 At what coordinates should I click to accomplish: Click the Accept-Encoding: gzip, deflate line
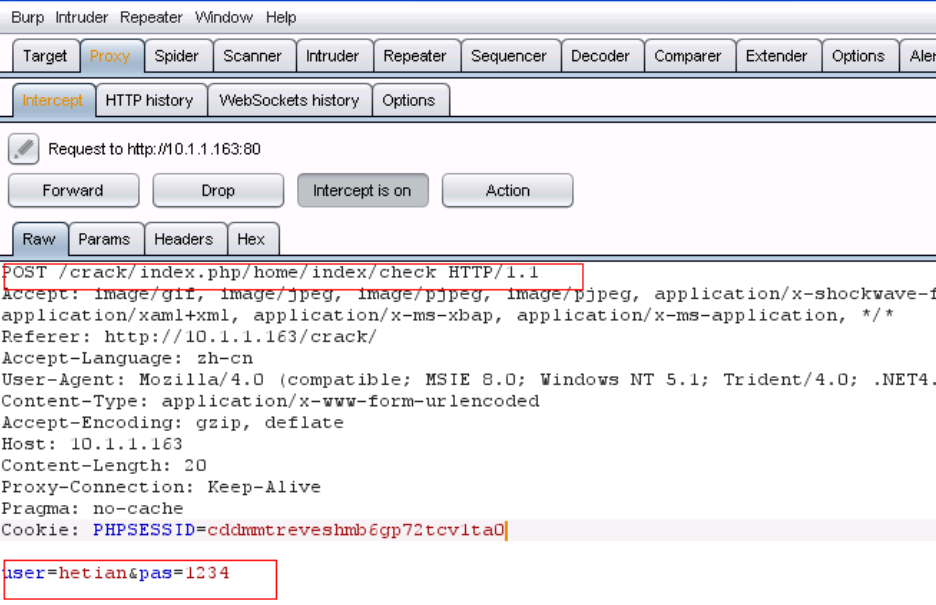tap(173, 423)
